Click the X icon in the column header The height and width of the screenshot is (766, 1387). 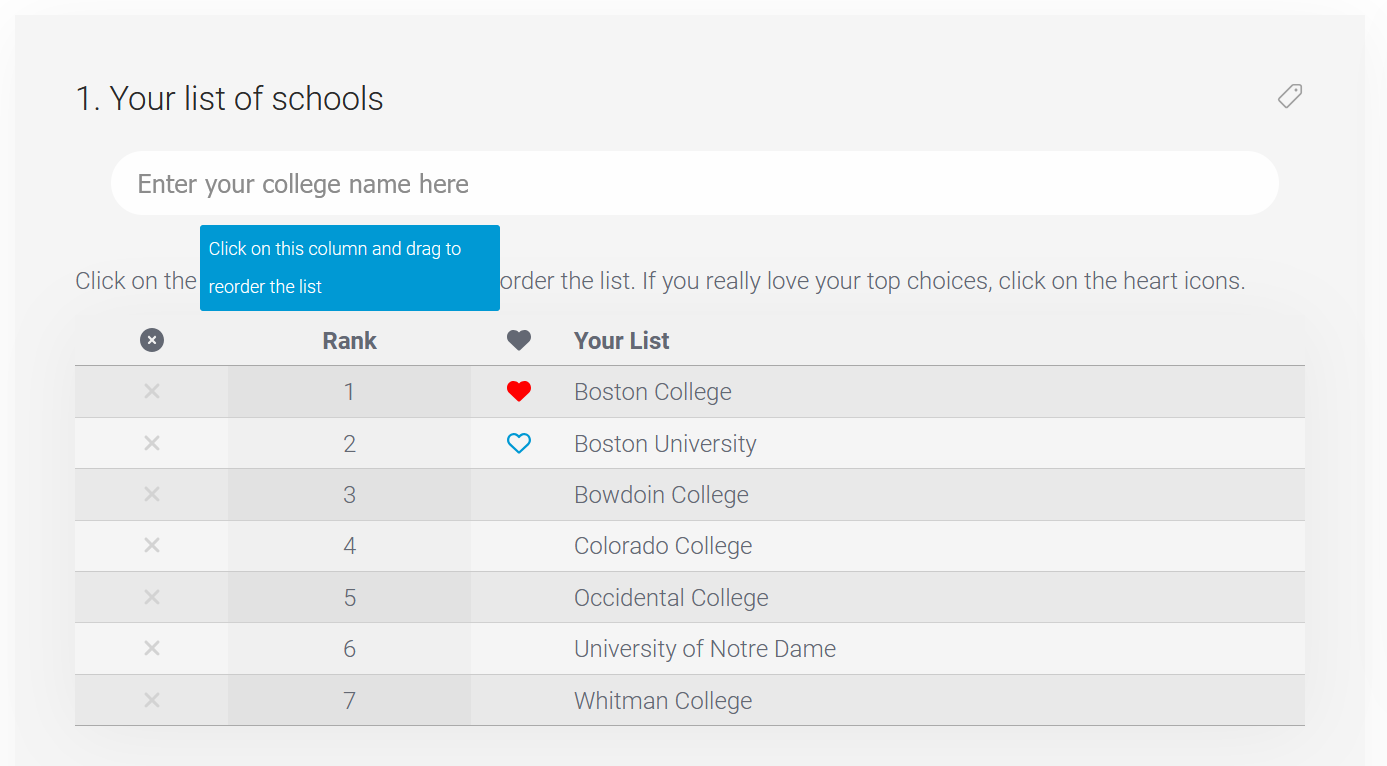(x=151, y=340)
